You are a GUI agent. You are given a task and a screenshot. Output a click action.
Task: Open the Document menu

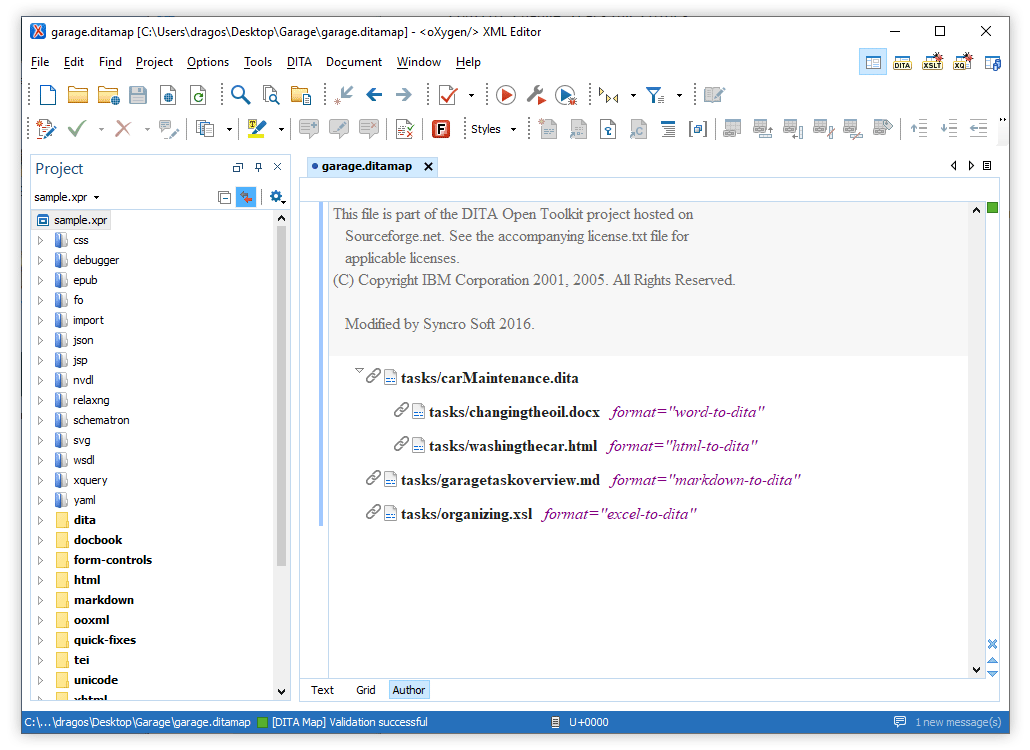tap(353, 62)
